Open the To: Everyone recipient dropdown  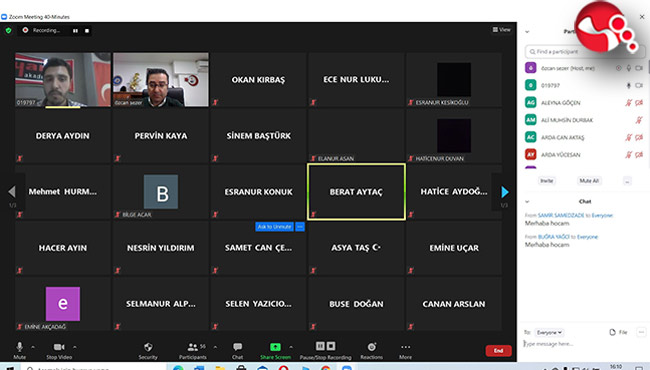click(549, 332)
